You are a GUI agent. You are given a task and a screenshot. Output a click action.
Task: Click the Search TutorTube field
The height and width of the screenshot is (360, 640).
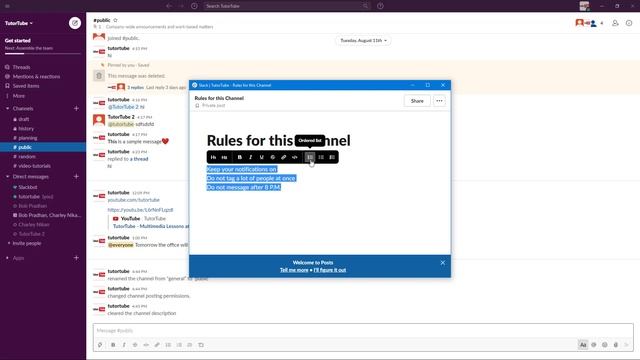pos(287,6)
